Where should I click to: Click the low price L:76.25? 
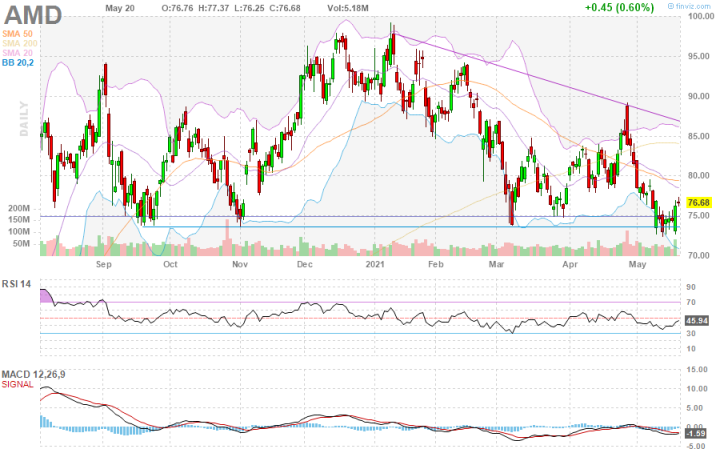click(x=248, y=8)
